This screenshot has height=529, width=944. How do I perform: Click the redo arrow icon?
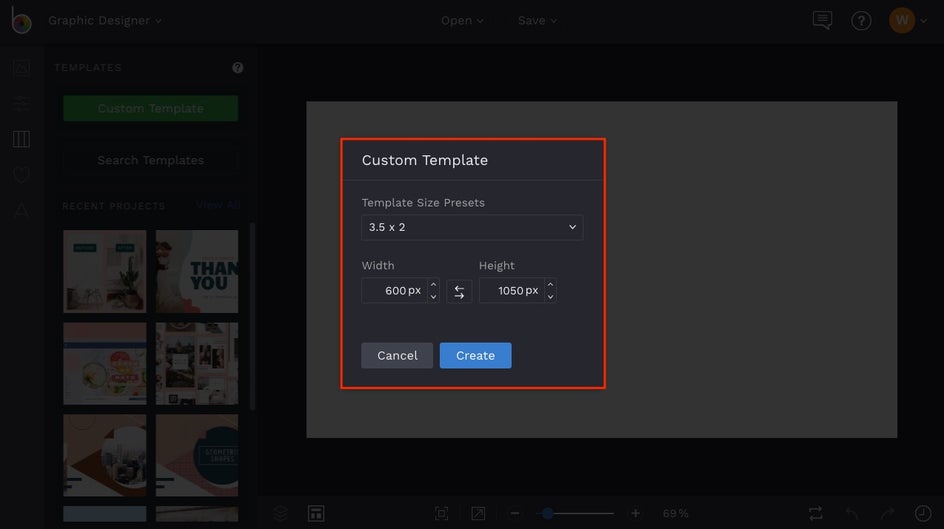pos(887,513)
